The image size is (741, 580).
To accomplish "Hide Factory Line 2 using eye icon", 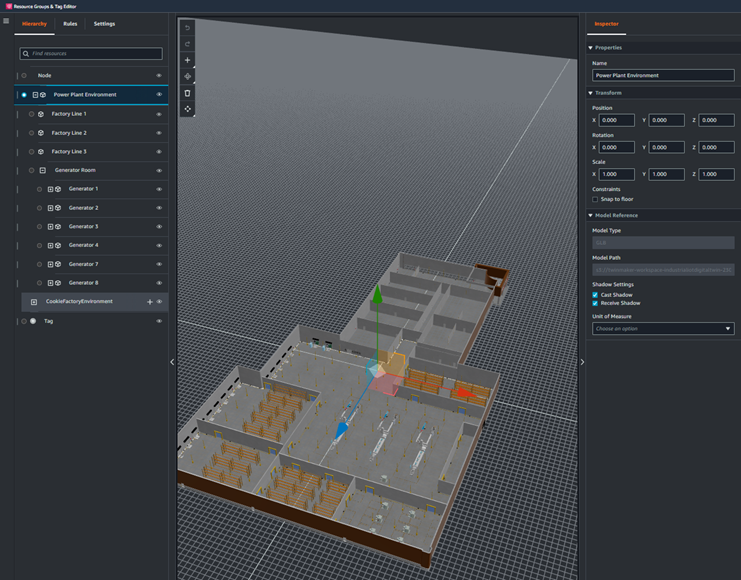I will click(x=159, y=133).
